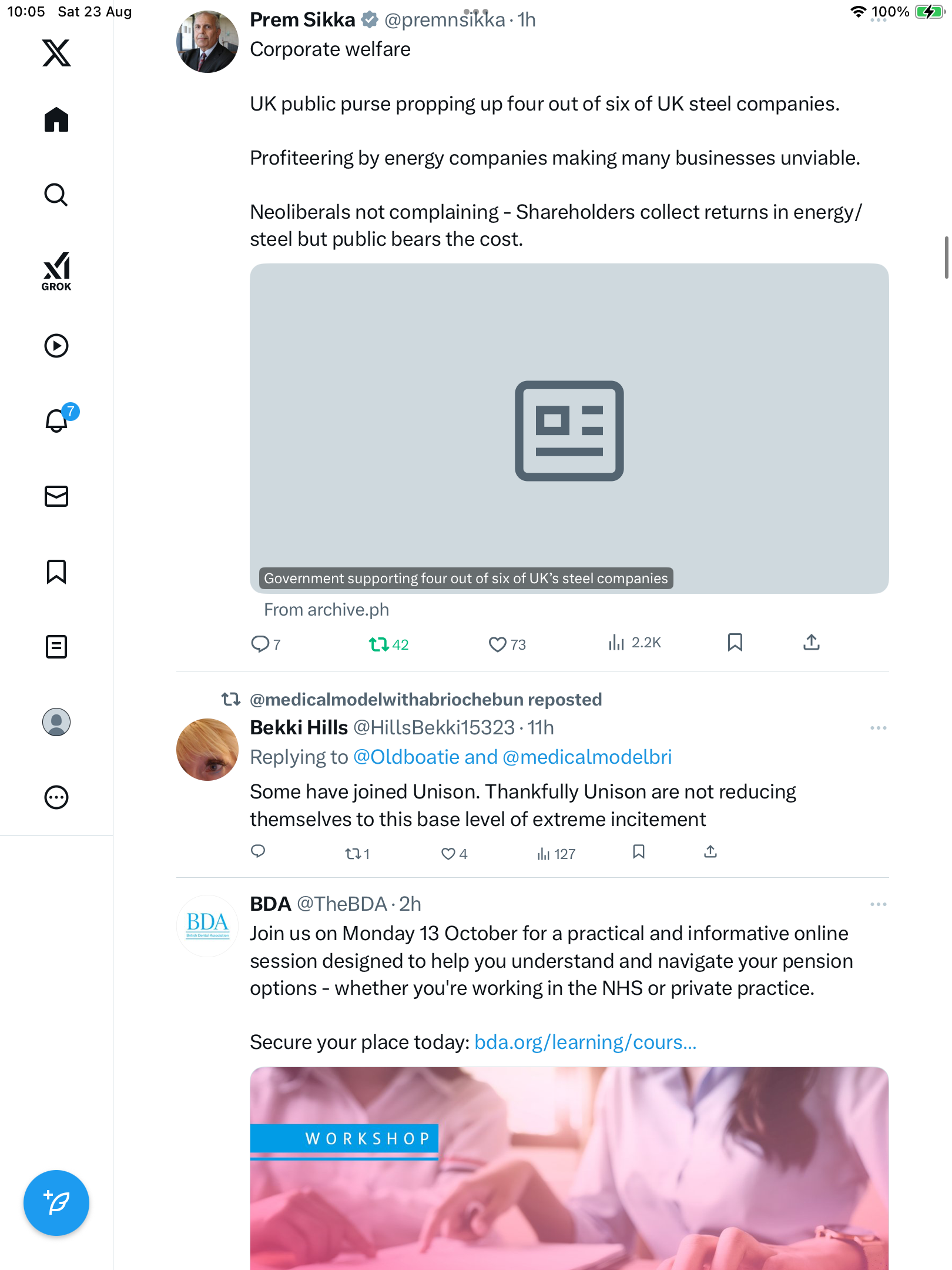Open Lists icon in sidebar
Viewport: 952px width, 1270px height.
56,646
